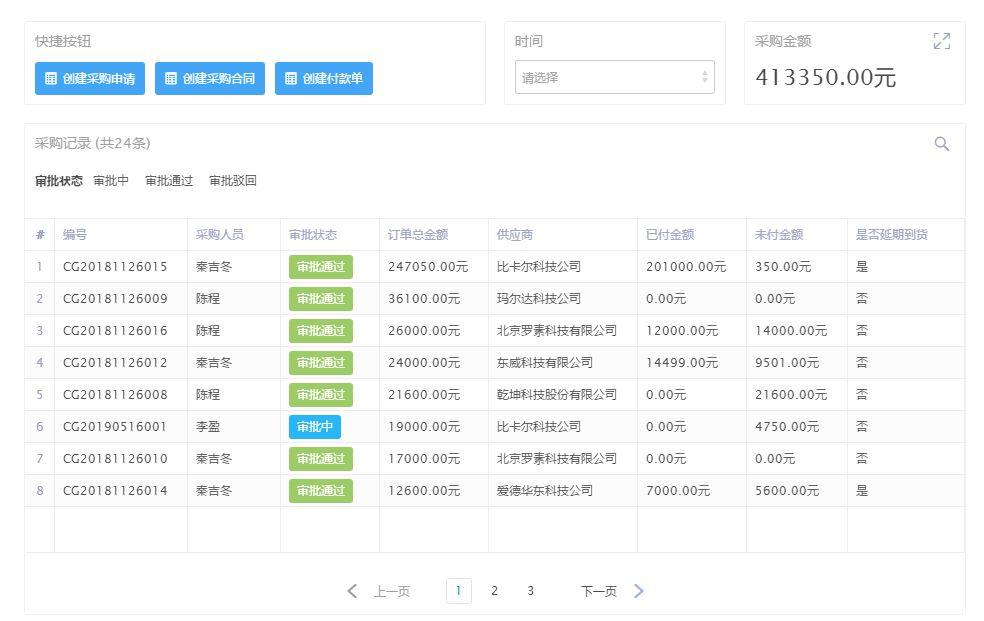This screenshot has height=621, width=984.
Task: Click the 是否延期到货 column header
Action: click(x=892, y=235)
